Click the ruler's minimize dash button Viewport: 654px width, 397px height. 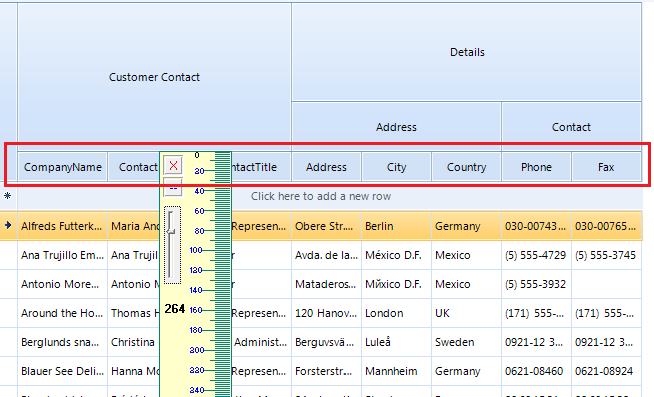click(x=173, y=187)
